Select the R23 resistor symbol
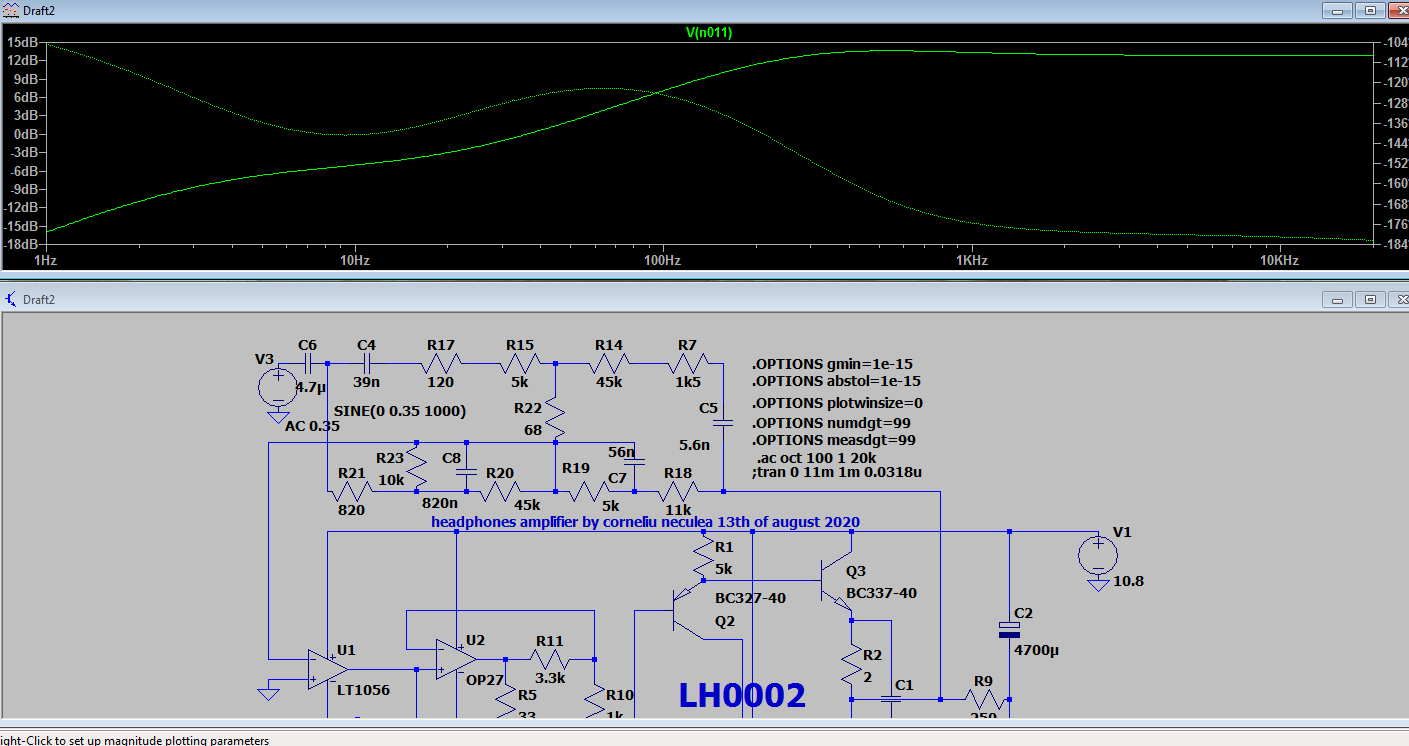The image size is (1409, 746). point(417,468)
